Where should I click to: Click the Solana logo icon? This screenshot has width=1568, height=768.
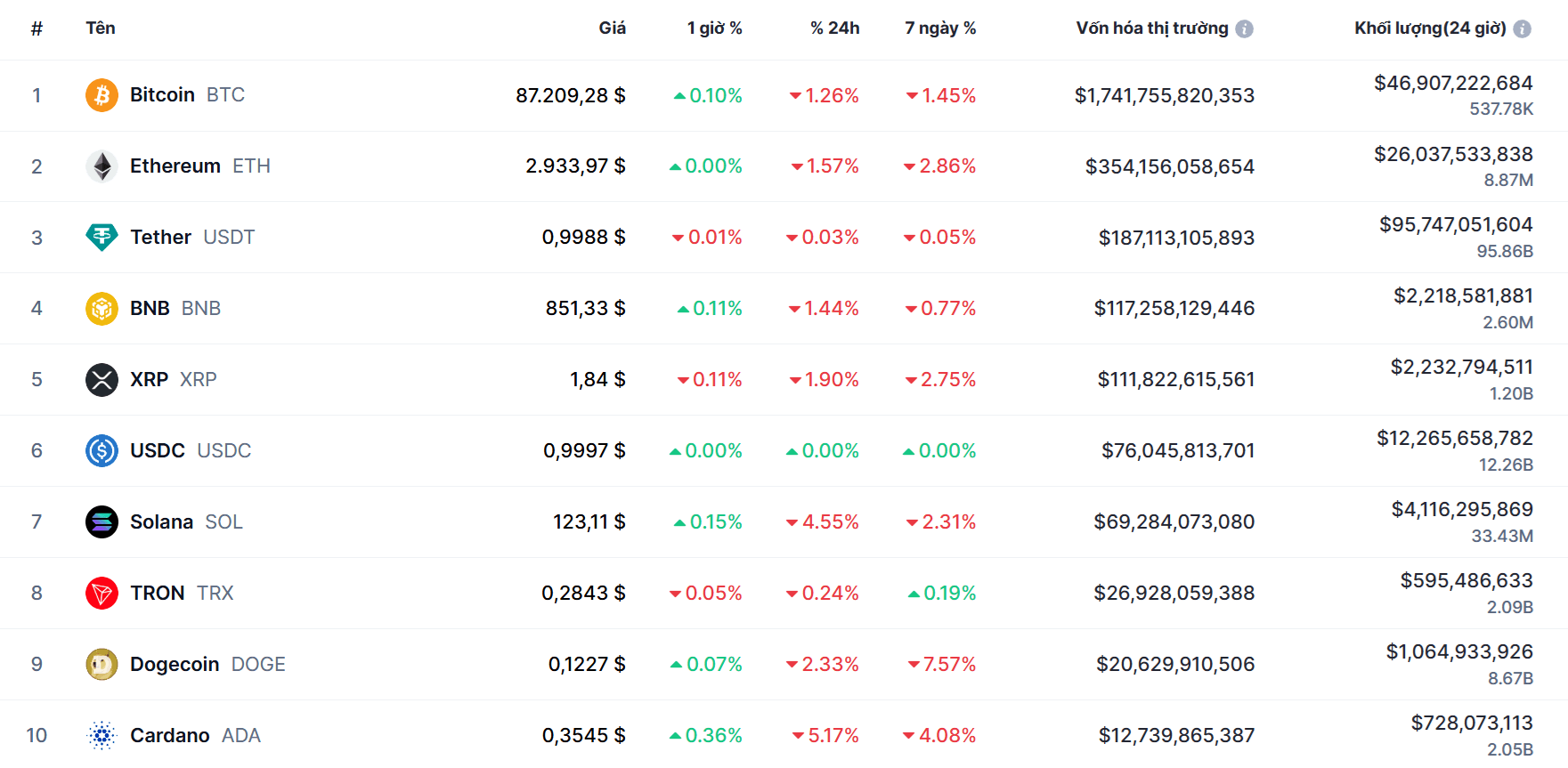[102, 522]
